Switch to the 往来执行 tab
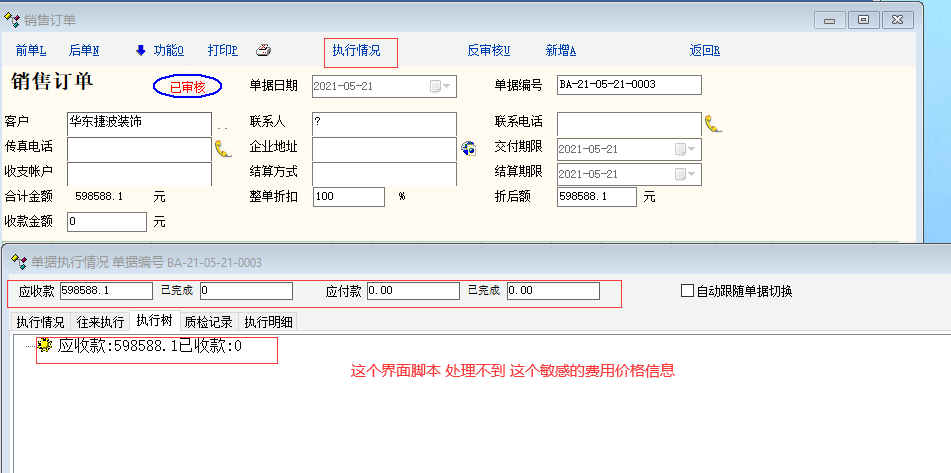This screenshot has width=951, height=473. (x=100, y=322)
